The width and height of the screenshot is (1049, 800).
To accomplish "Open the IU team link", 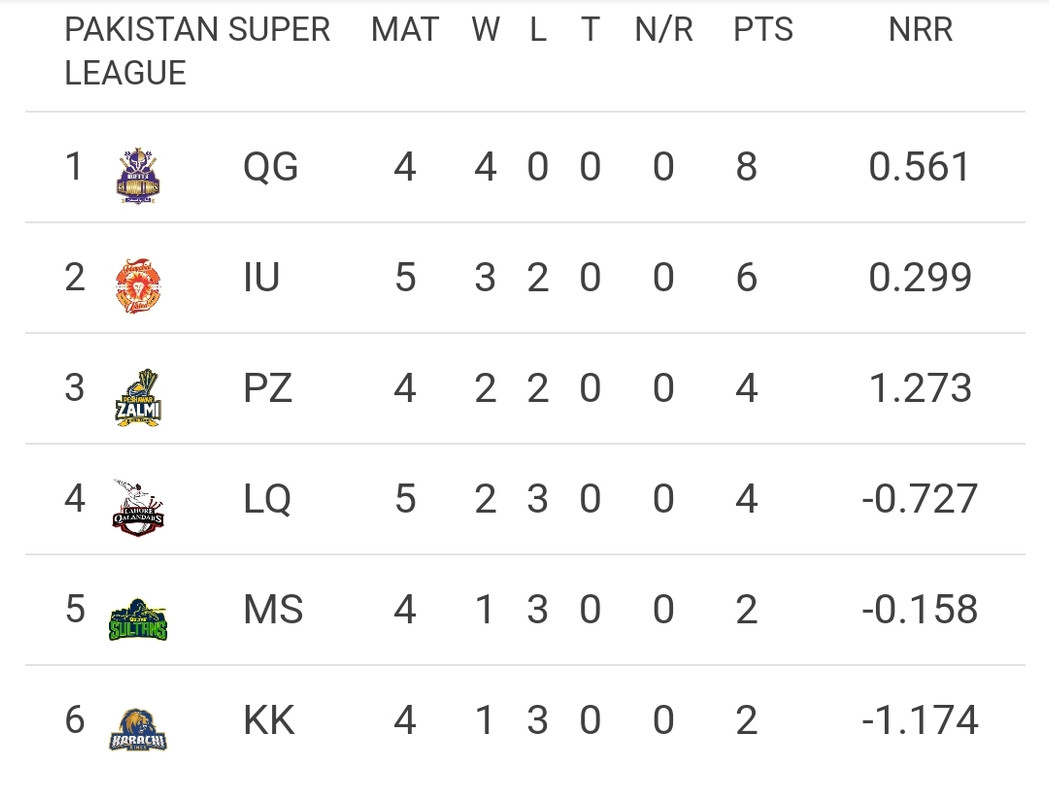I will [x=261, y=277].
